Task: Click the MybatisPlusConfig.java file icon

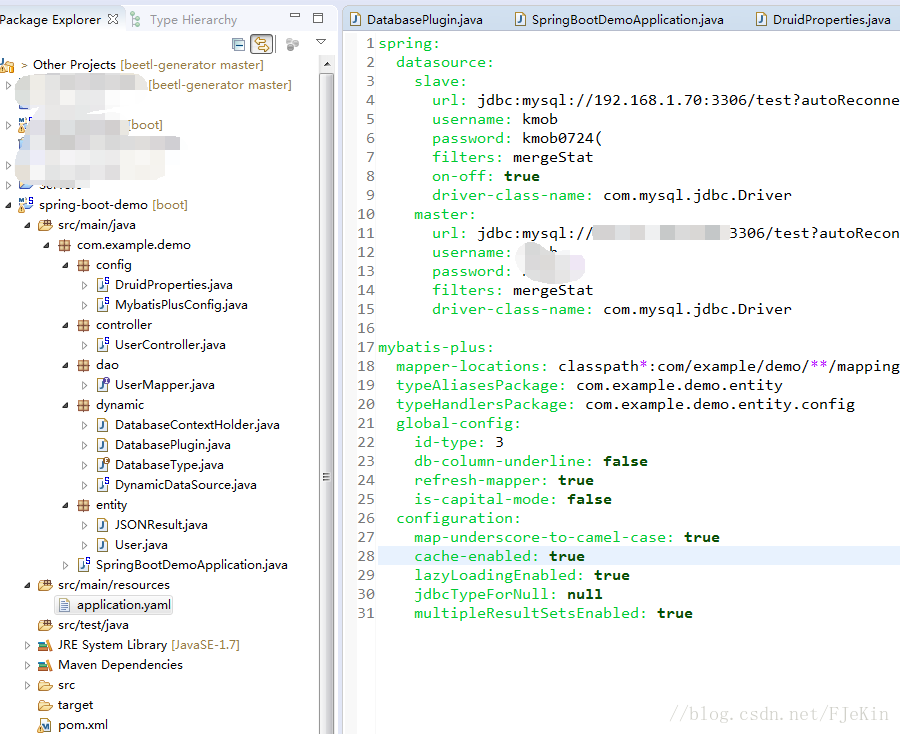Action: [103, 305]
